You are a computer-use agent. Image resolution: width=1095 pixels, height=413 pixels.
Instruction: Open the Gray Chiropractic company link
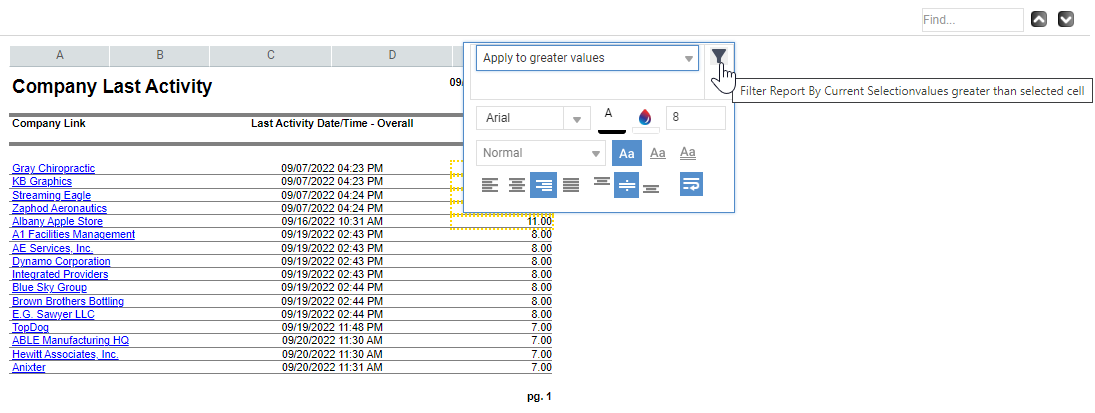pyautogui.click(x=53, y=168)
